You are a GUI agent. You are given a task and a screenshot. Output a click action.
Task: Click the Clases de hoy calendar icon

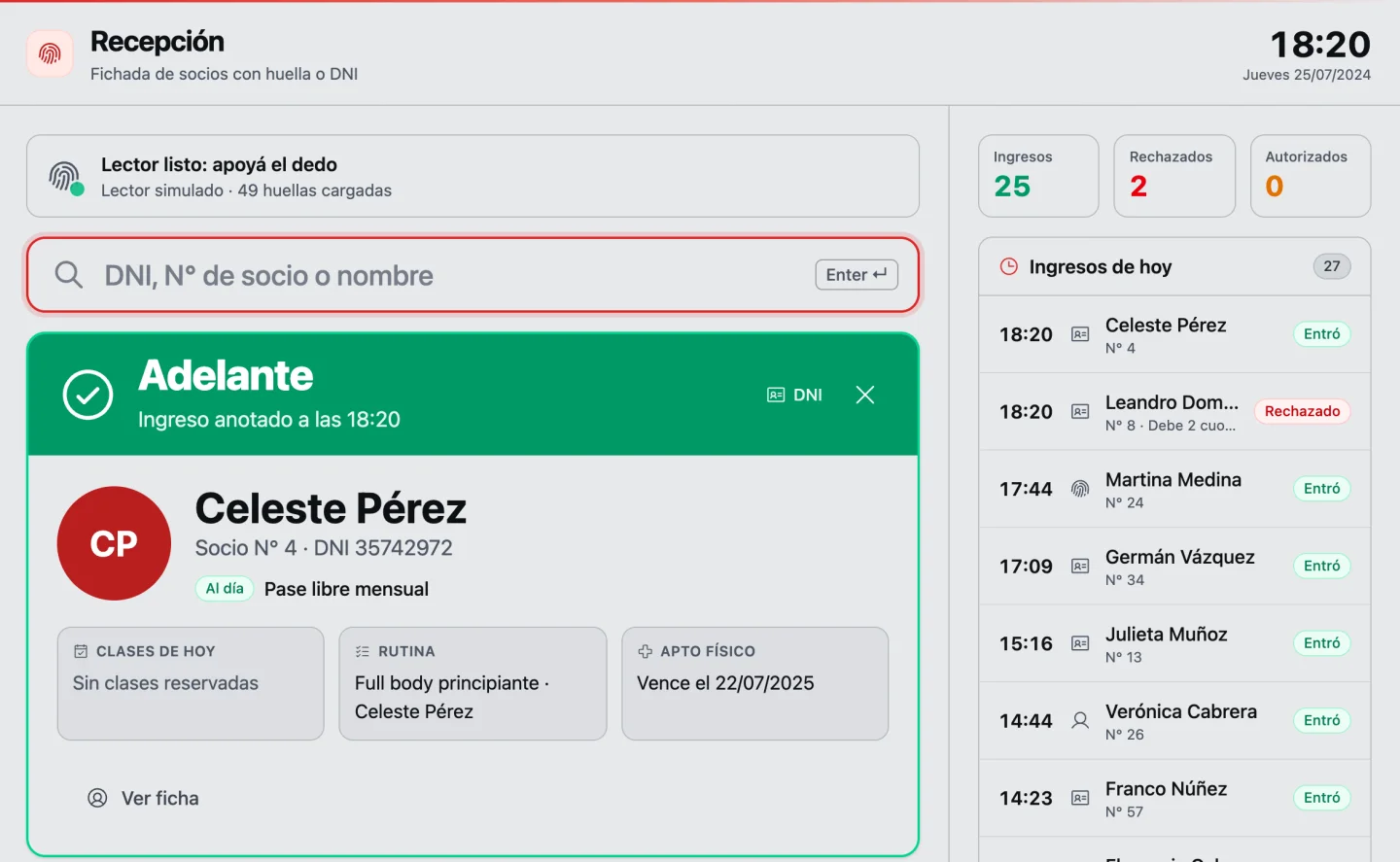(81, 651)
